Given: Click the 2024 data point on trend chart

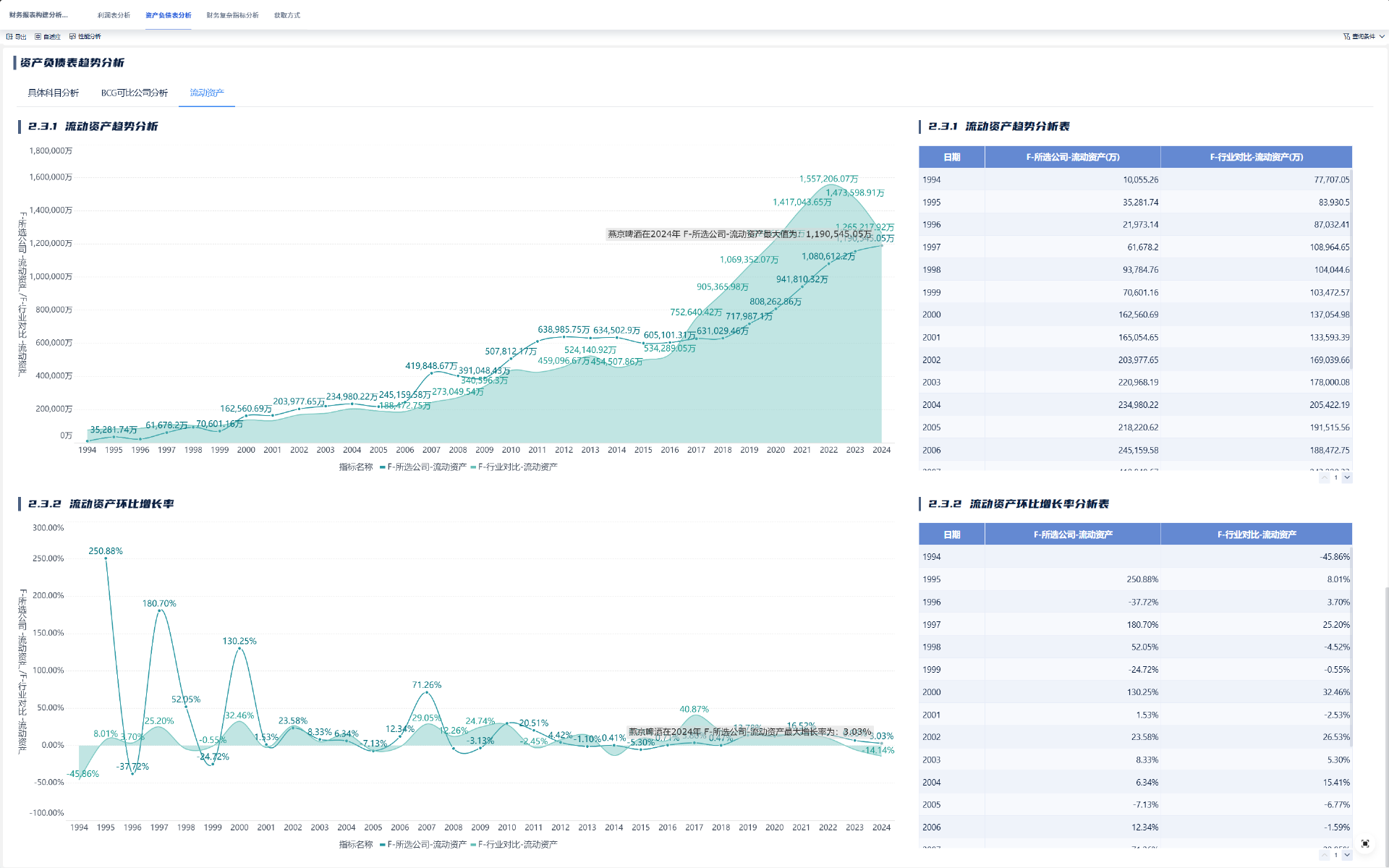Looking at the screenshot, I should [x=881, y=246].
